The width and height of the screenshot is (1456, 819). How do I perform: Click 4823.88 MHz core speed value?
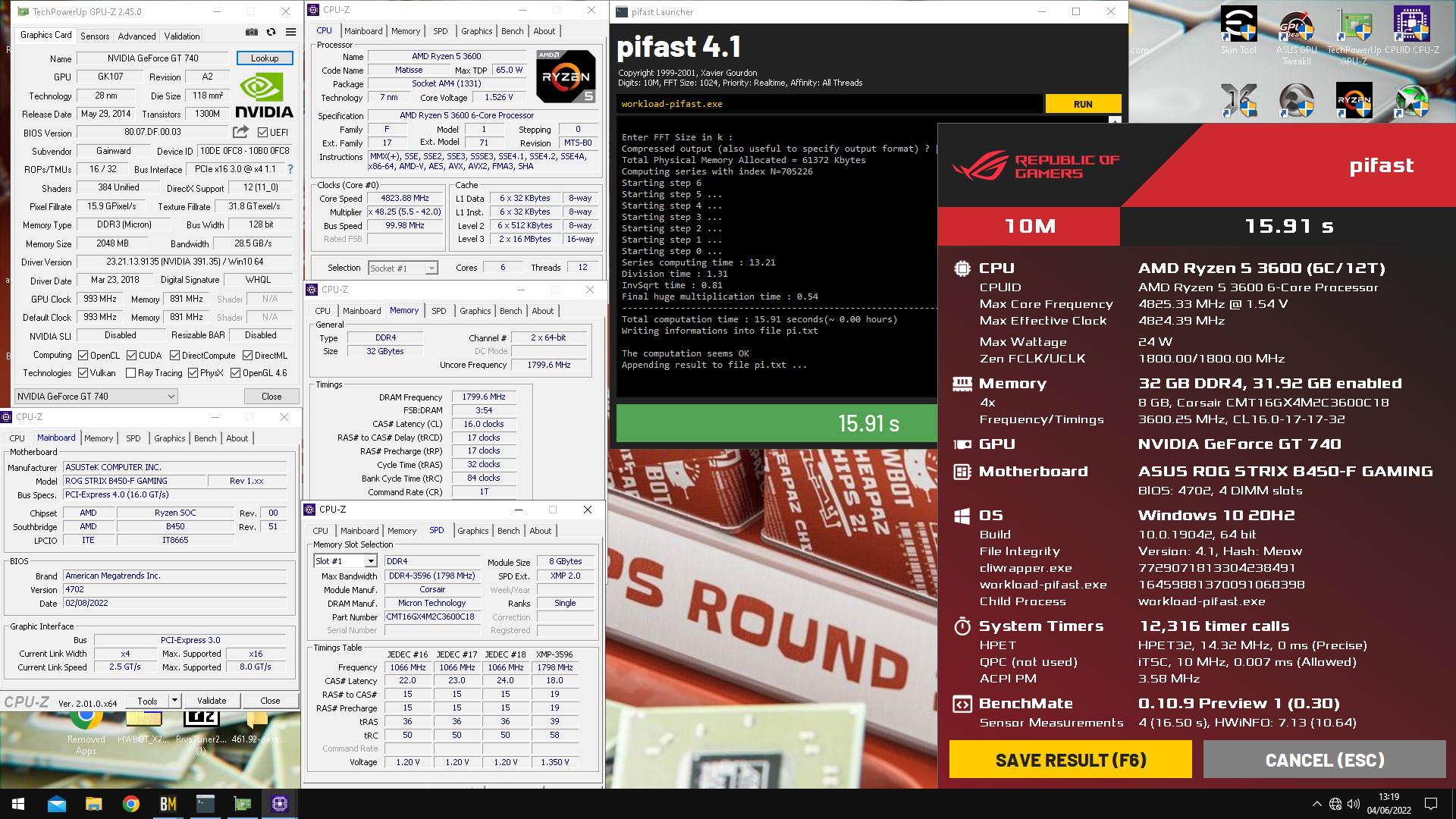(x=405, y=198)
